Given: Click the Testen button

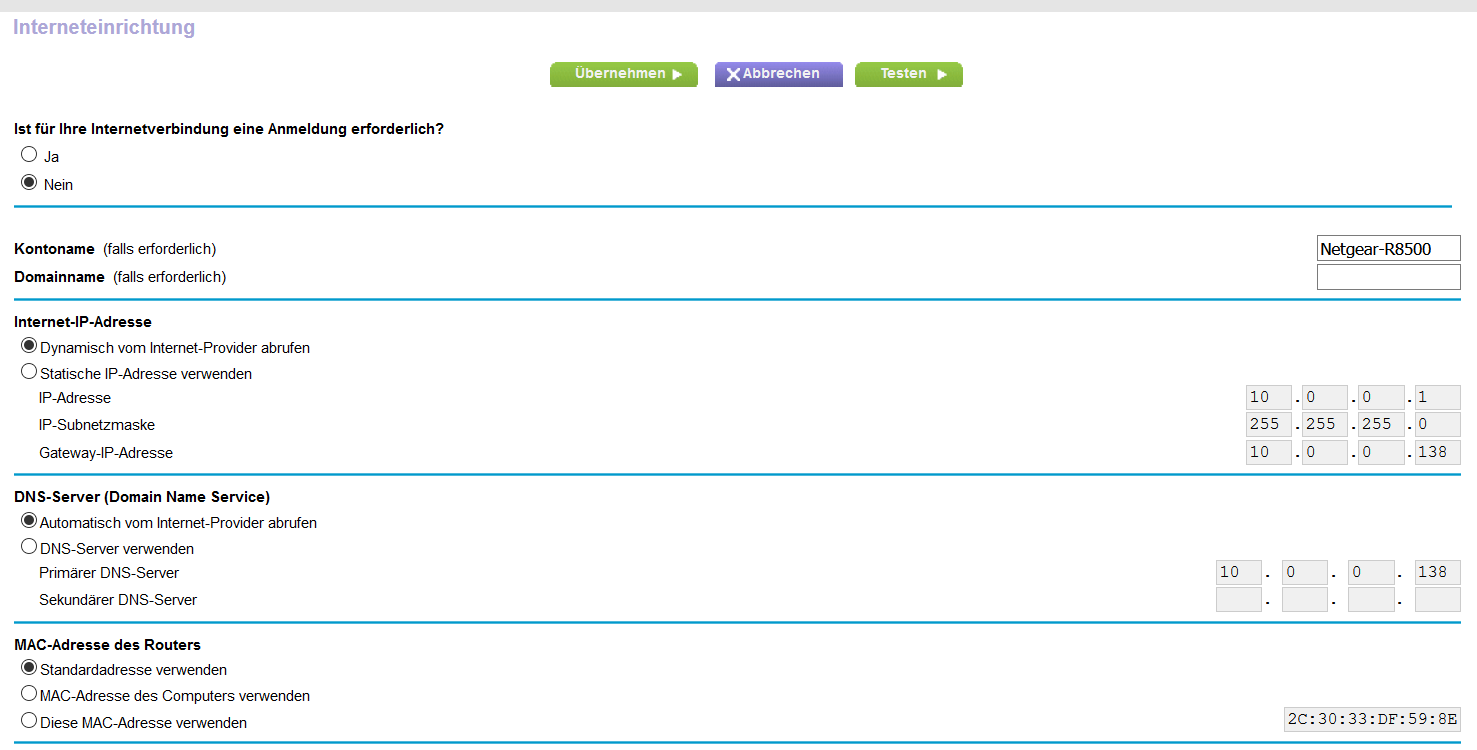Looking at the screenshot, I should pyautogui.click(x=908, y=74).
